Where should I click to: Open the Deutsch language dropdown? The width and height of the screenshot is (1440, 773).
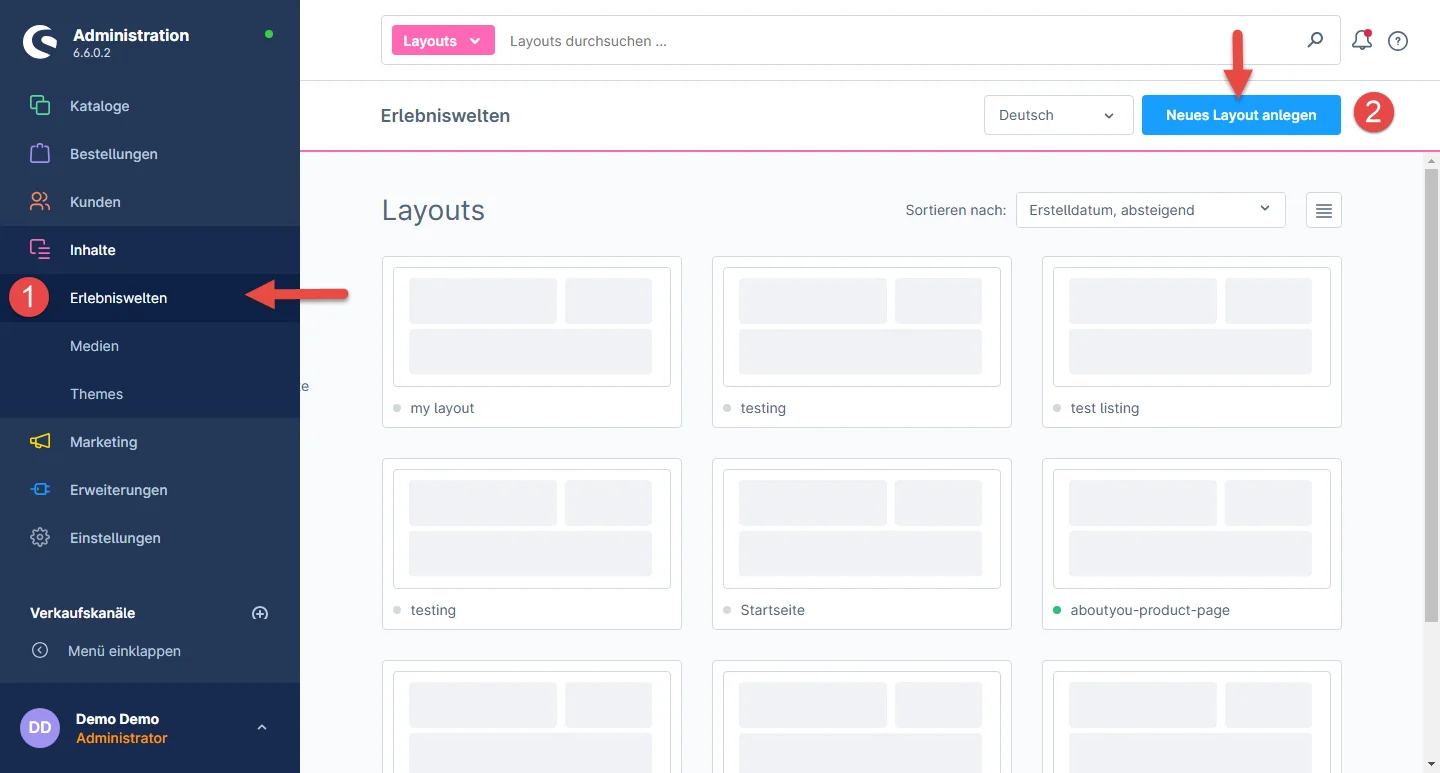pyautogui.click(x=1058, y=115)
